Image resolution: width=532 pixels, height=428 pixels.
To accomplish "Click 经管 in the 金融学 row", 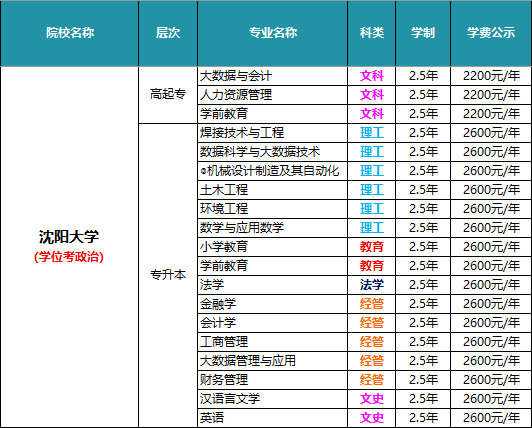I will [372, 304].
